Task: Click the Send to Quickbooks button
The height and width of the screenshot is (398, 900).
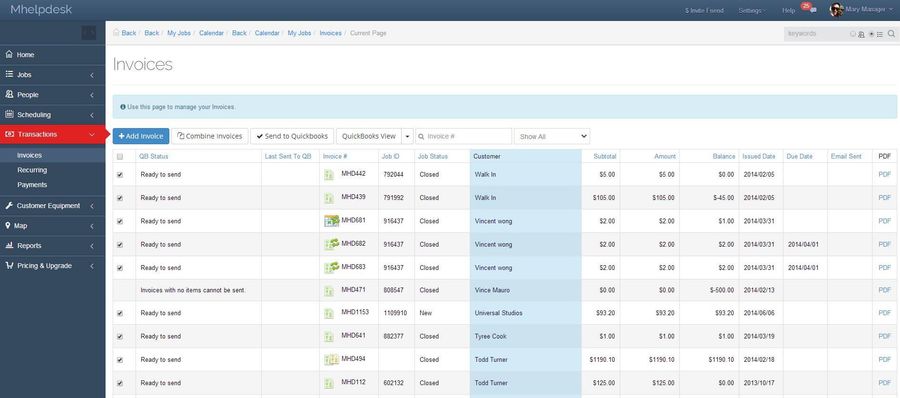Action: 292,136
